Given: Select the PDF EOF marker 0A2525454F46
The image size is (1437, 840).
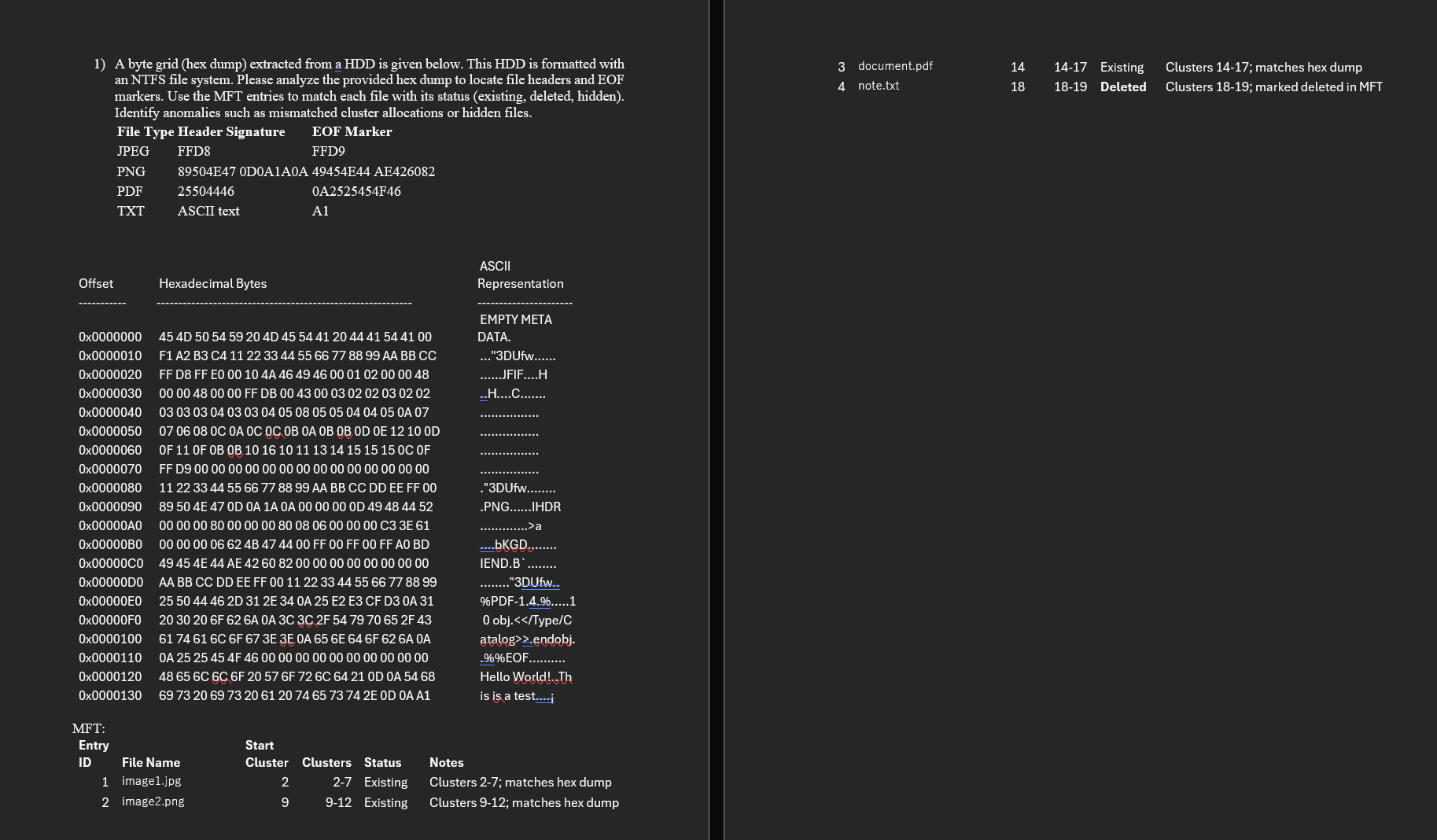Looking at the screenshot, I should (x=356, y=190).
